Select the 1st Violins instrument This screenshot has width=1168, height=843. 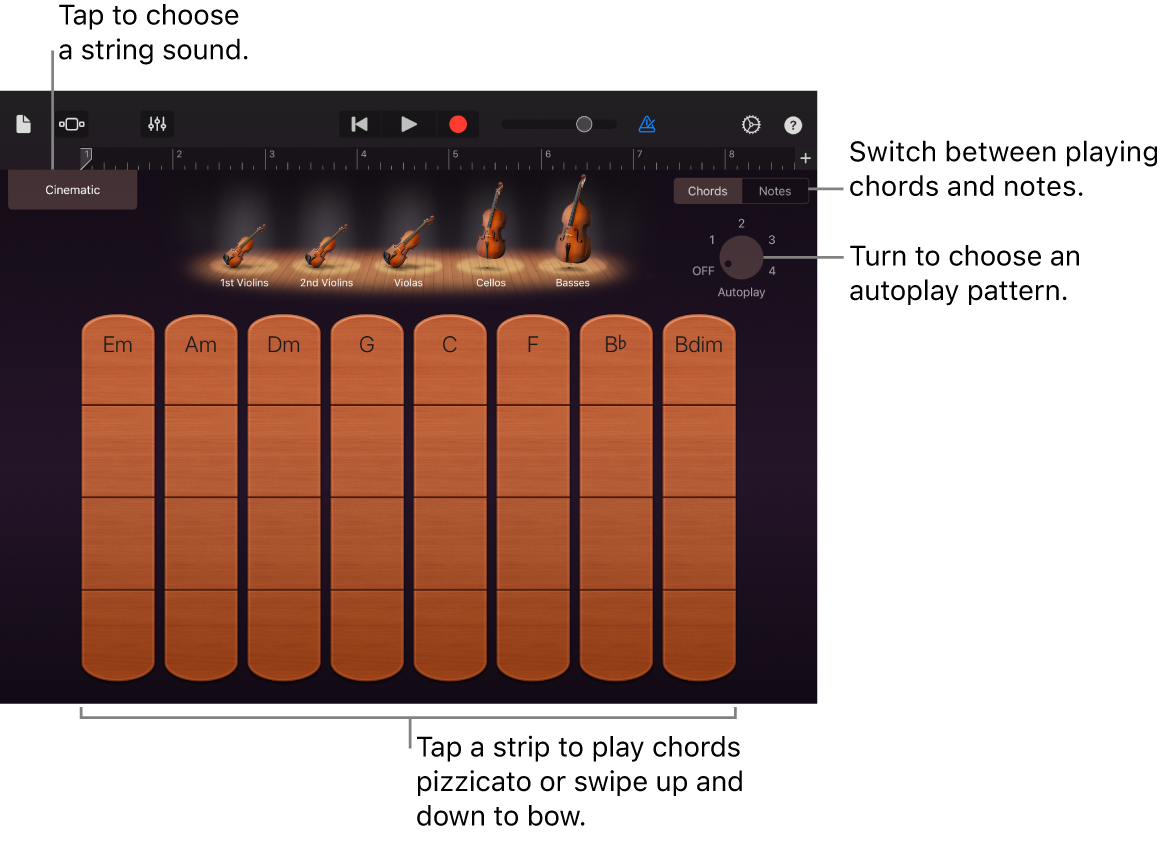point(242,245)
